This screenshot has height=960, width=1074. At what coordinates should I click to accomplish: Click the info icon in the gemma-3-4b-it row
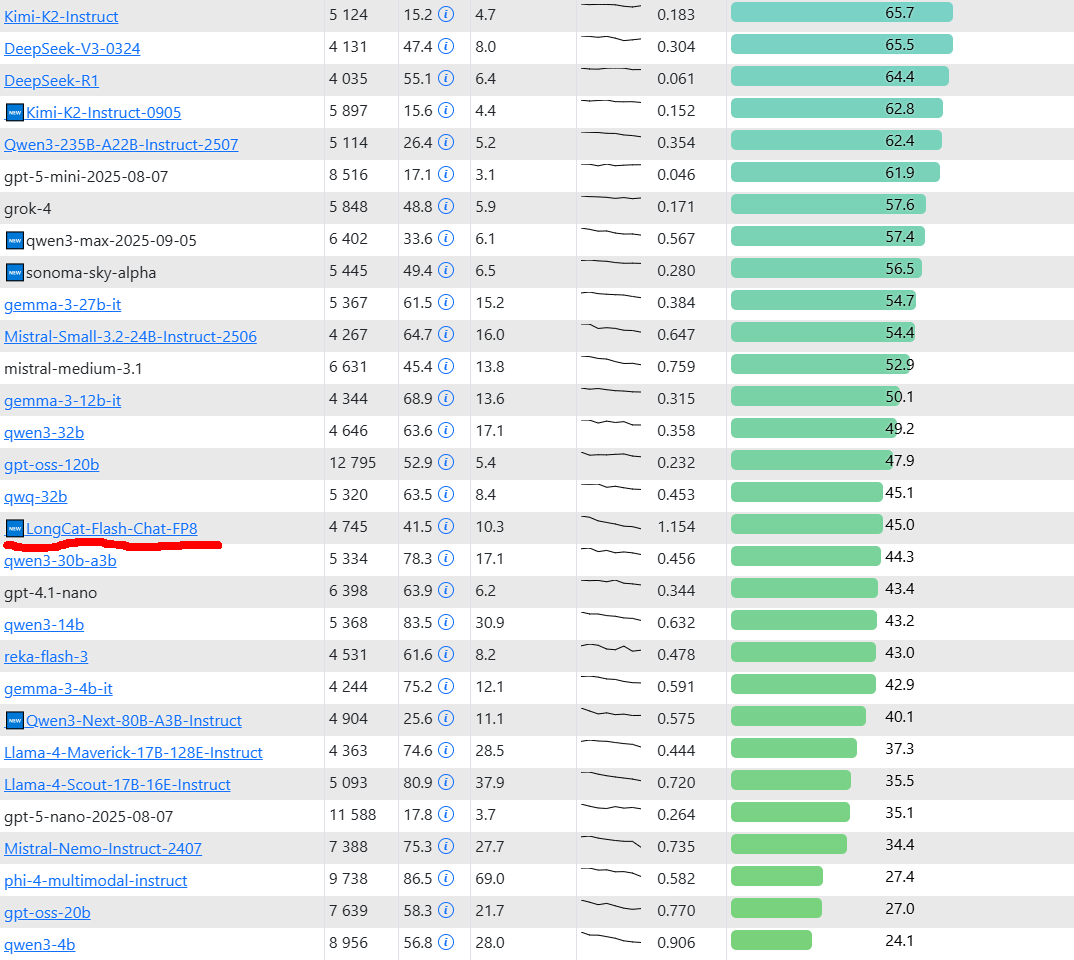click(x=446, y=686)
